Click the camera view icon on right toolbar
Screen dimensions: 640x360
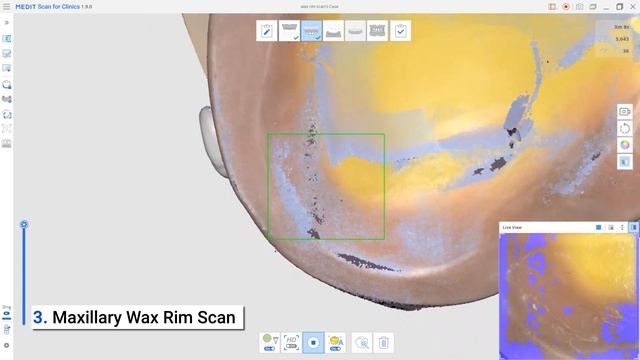624,112
